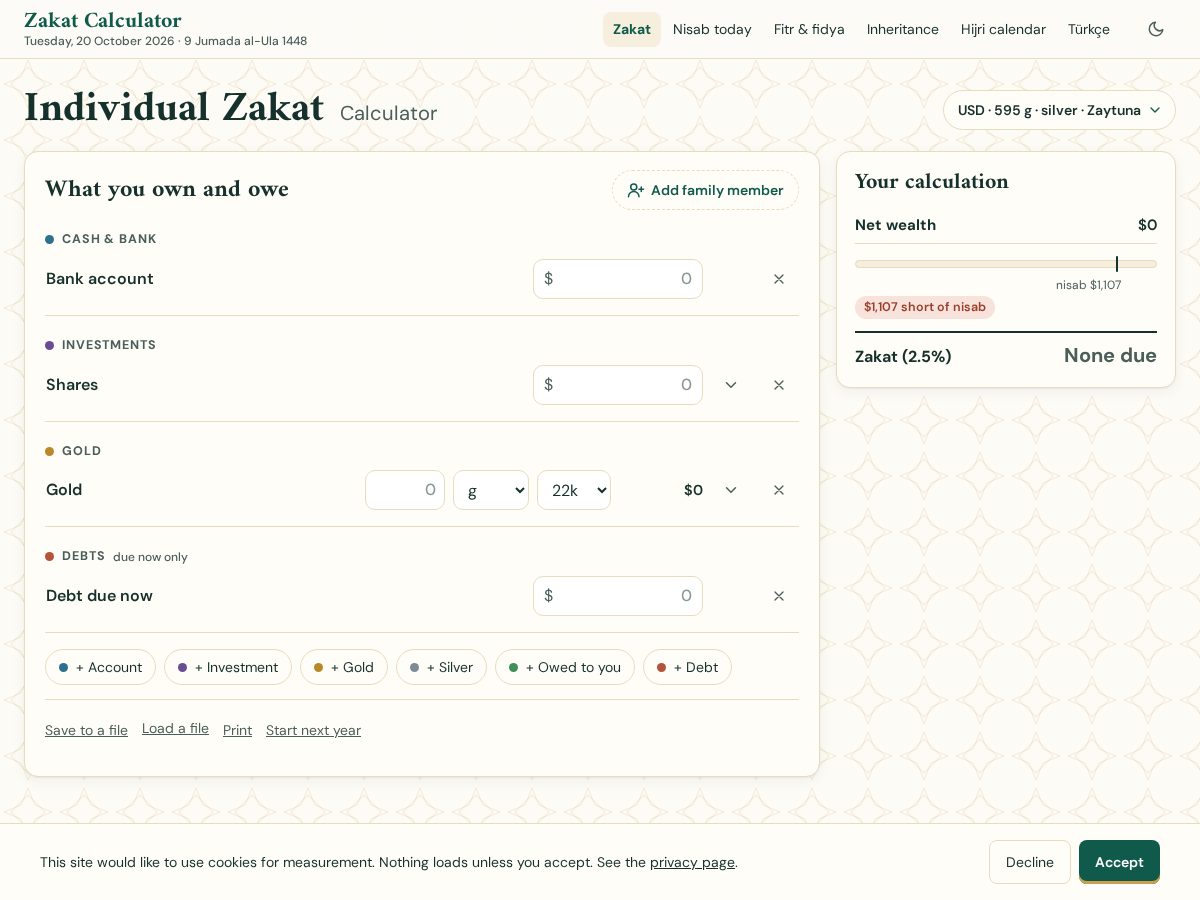Add a Silver entry

(441, 667)
